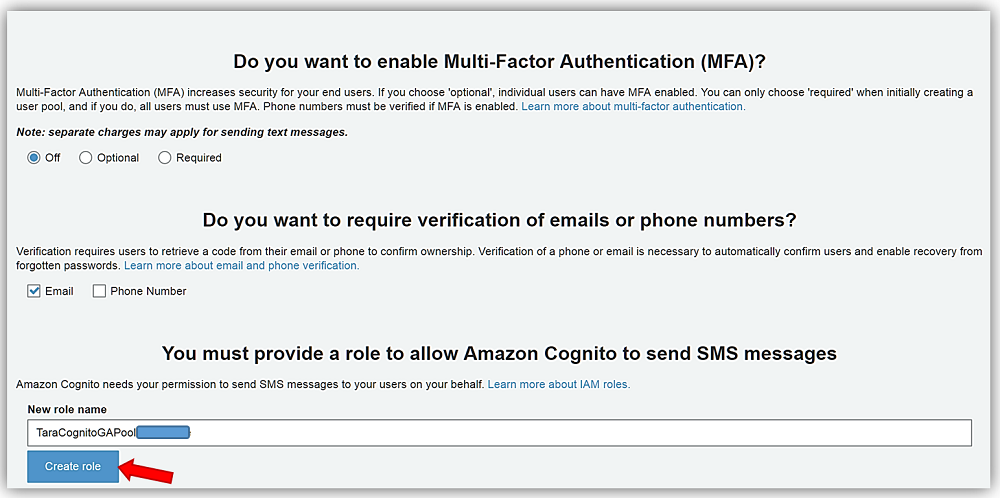Enable Phone Number verification checkbox
Screen dimensions: 1000x498
(99, 292)
